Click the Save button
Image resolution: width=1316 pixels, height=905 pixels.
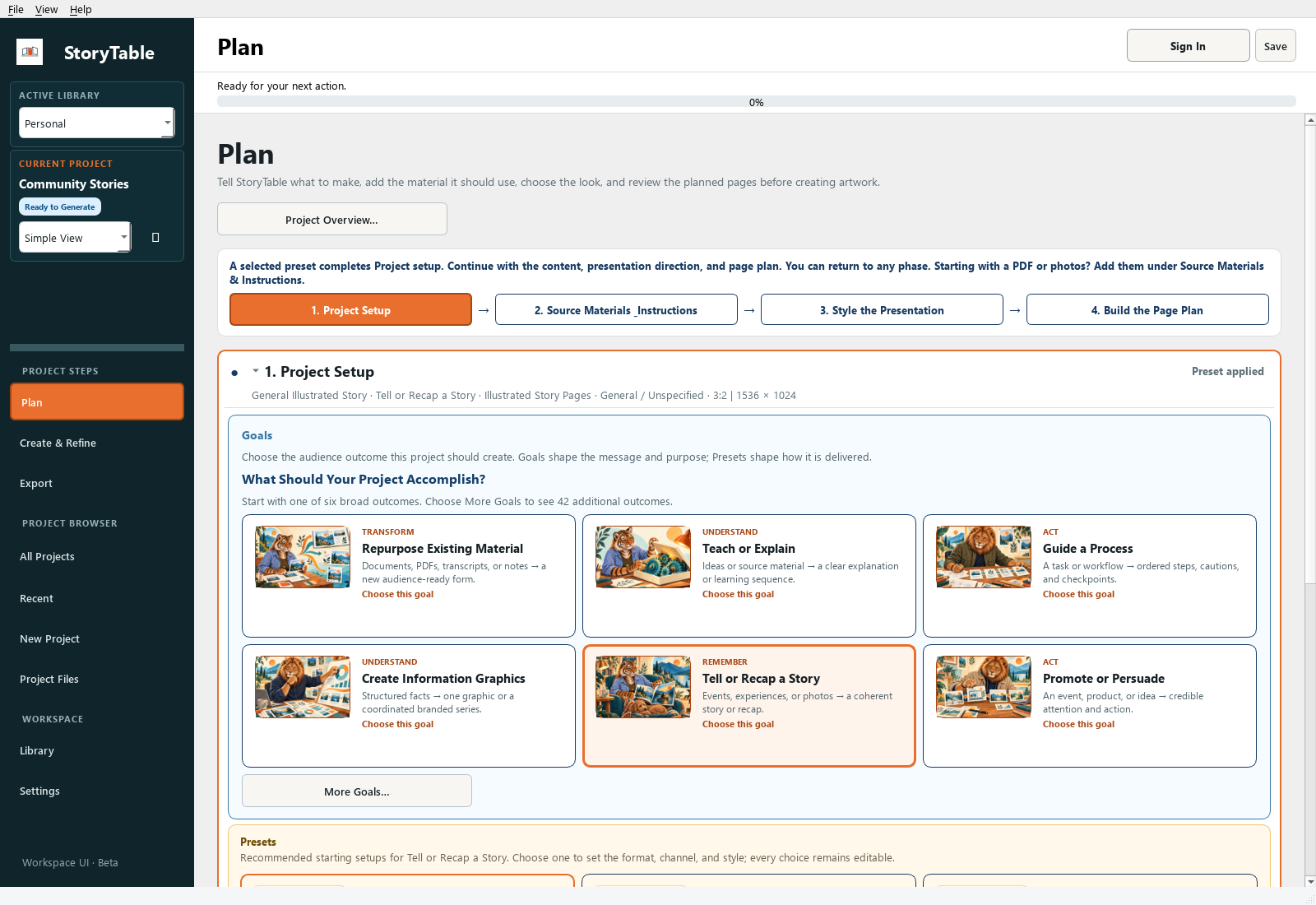[1276, 46]
